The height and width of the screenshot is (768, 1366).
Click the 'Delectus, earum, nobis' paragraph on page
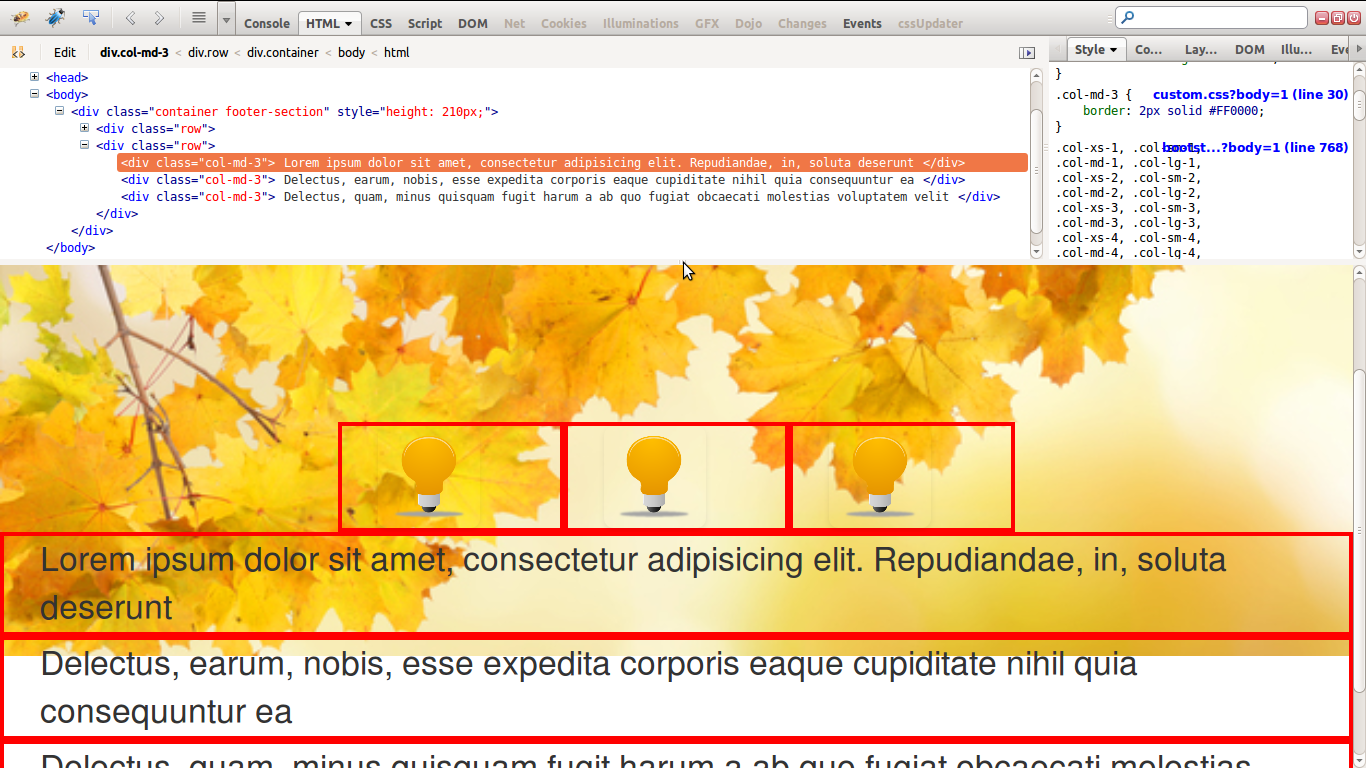click(588, 687)
